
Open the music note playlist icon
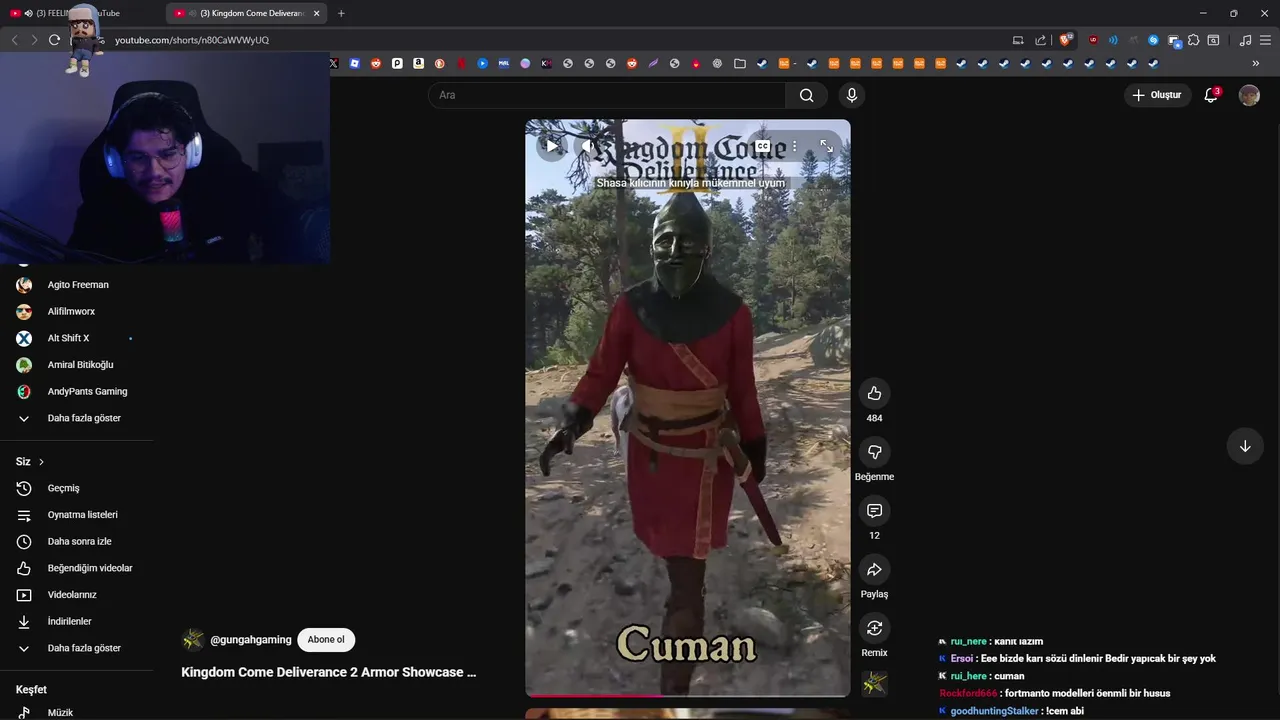click(1245, 40)
